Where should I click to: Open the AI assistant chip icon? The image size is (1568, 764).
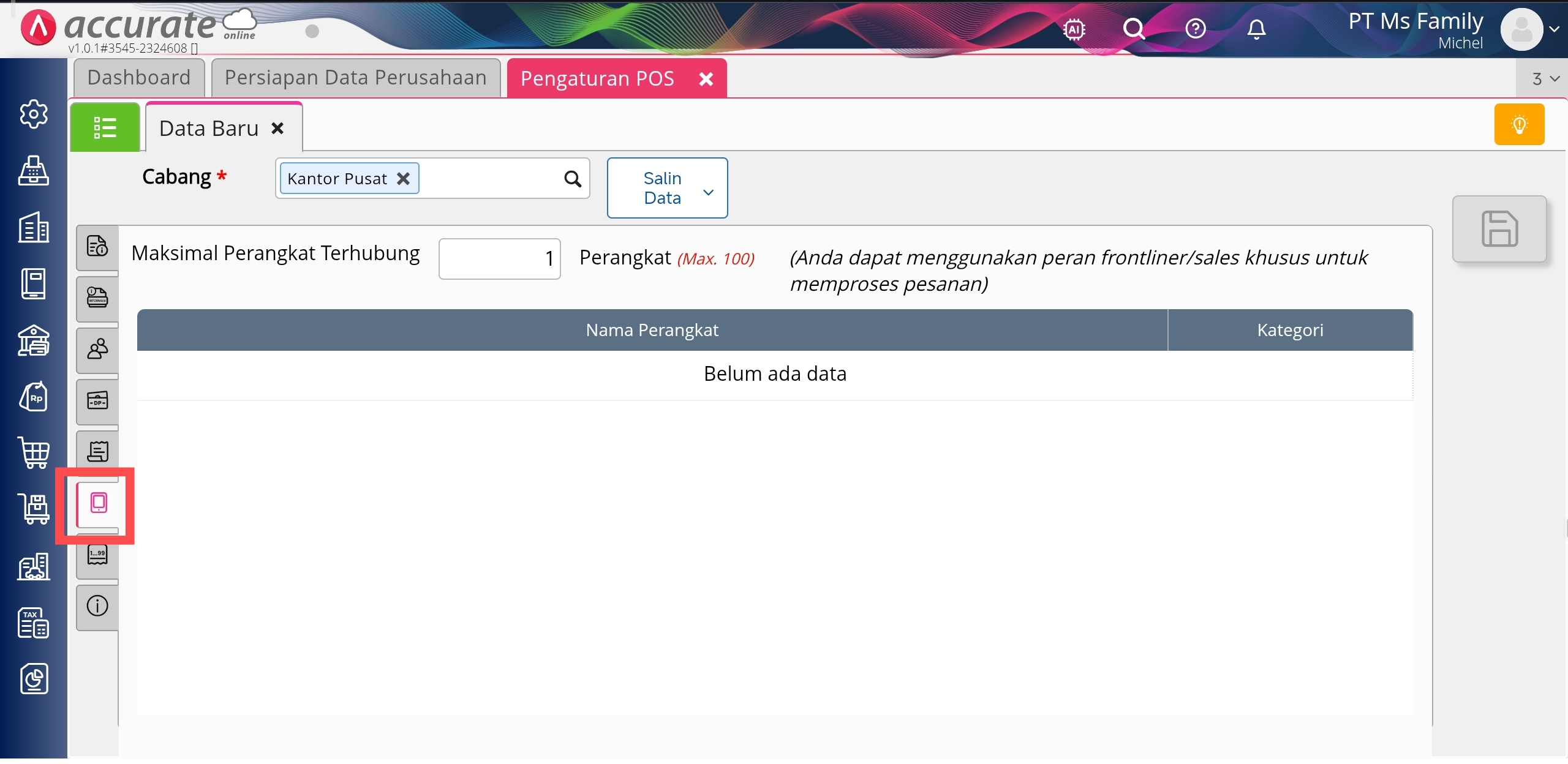point(1074,29)
